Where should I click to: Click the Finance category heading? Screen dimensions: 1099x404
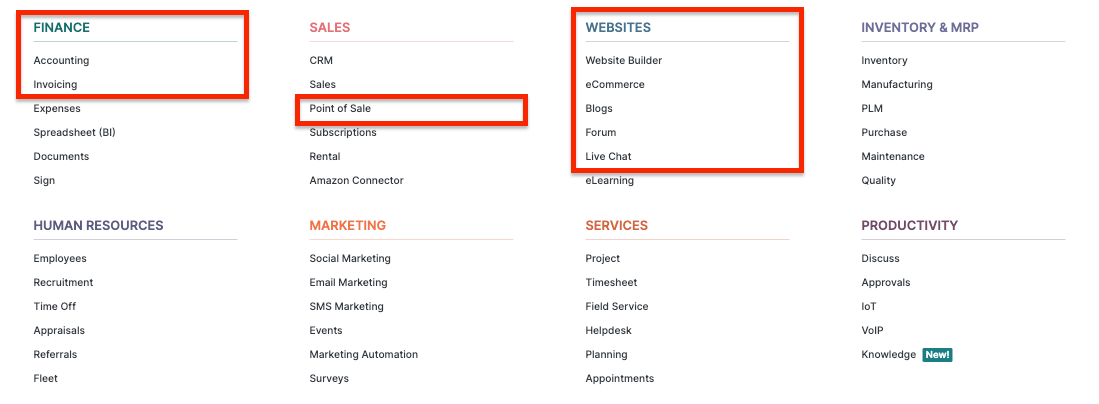click(x=62, y=28)
